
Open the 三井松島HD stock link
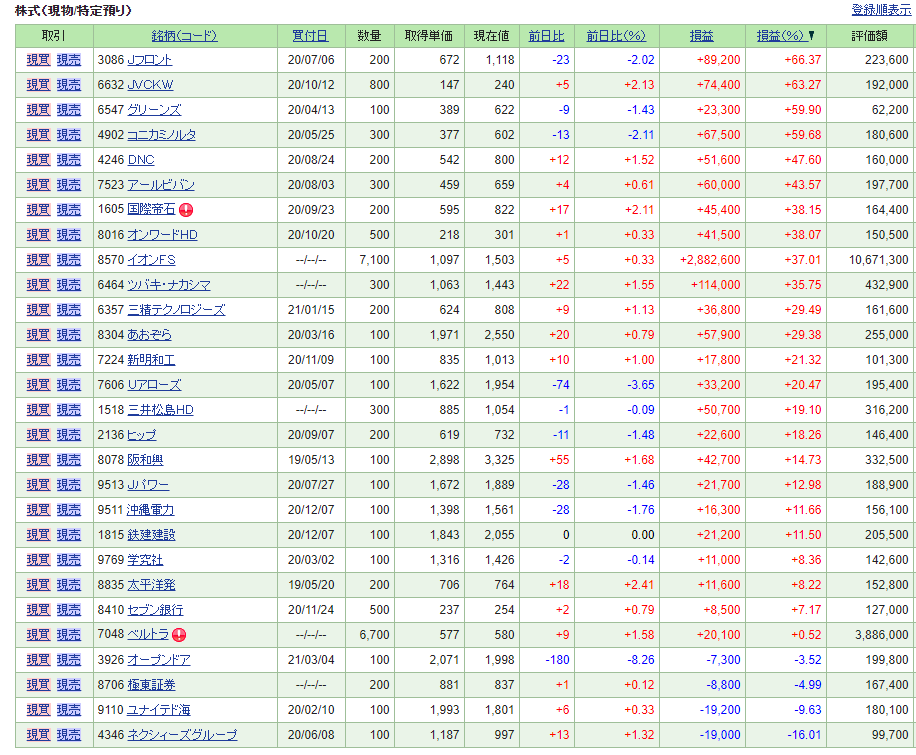pos(160,410)
